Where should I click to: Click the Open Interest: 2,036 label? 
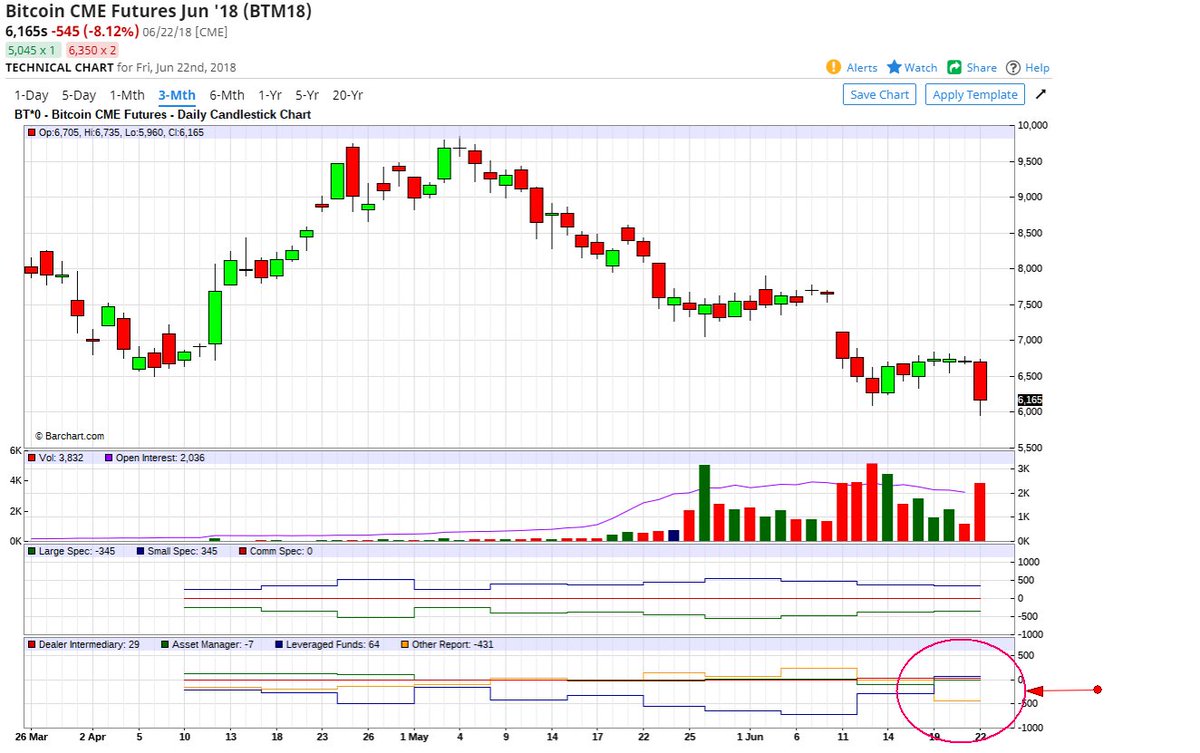161,458
